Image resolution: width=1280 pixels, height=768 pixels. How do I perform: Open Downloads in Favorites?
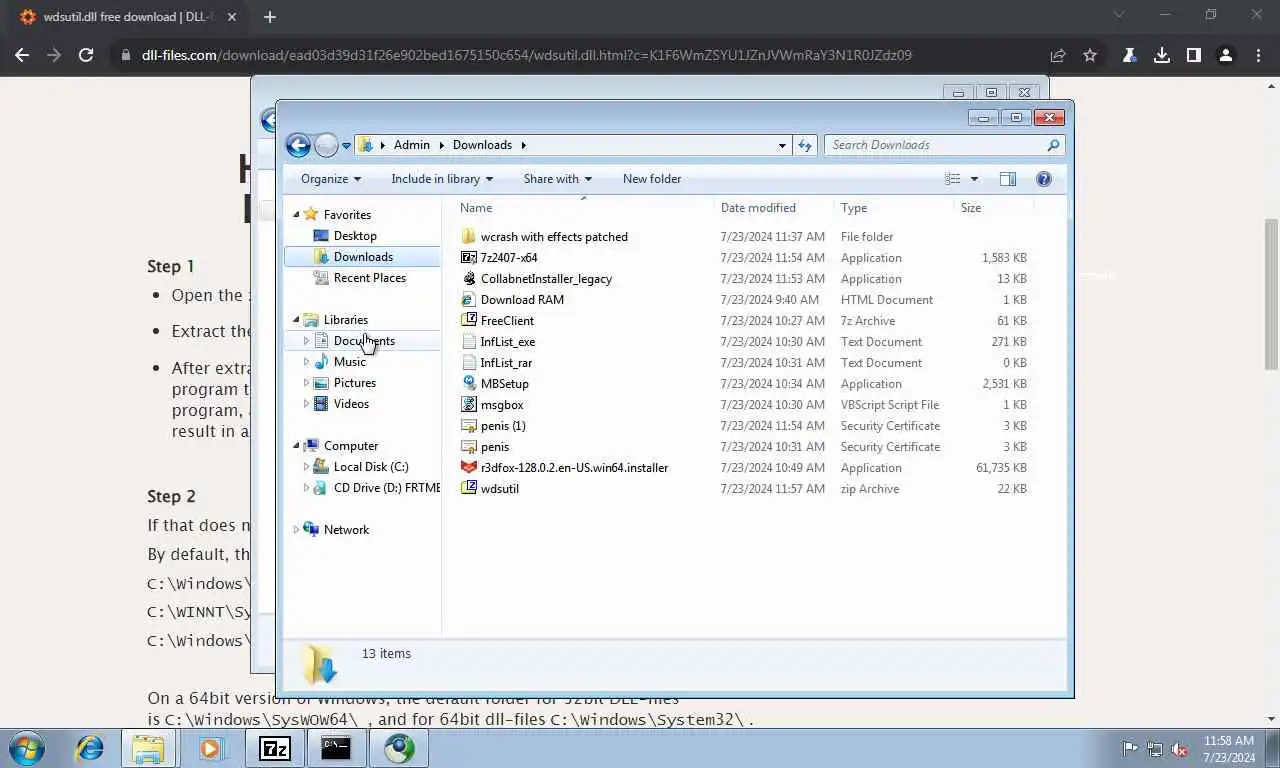click(363, 257)
